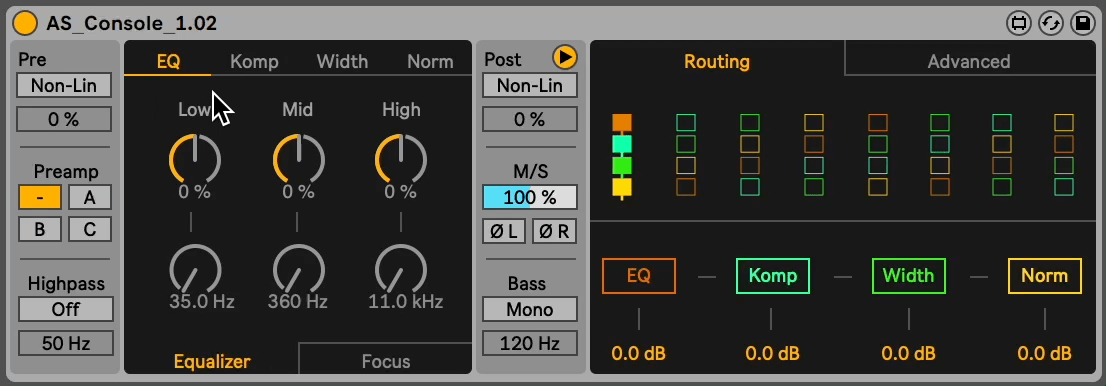The width and height of the screenshot is (1106, 386).
Task: Click the M/S 100 % slider
Action: (x=530, y=197)
